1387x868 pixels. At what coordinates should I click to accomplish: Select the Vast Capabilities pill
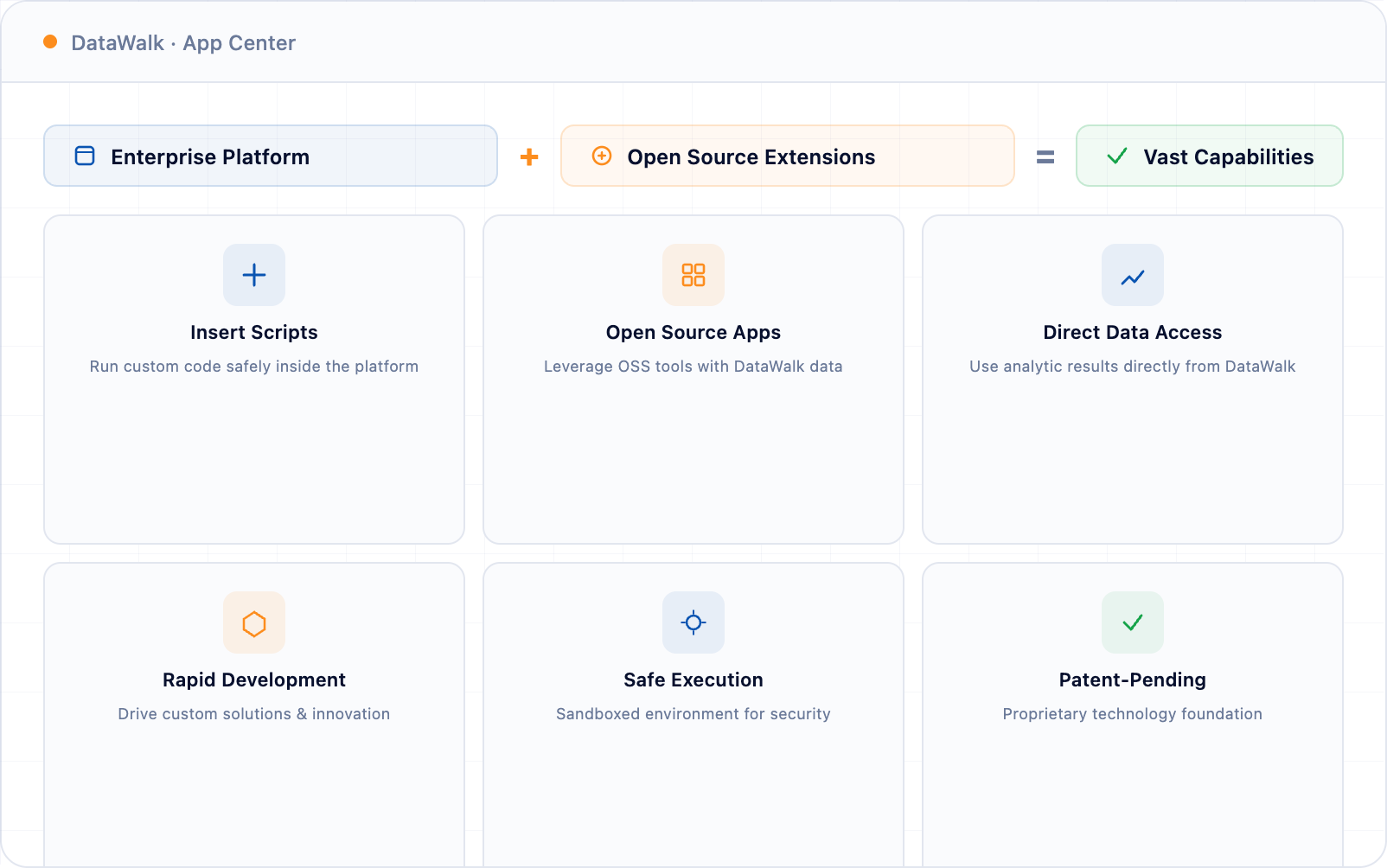pos(1210,156)
